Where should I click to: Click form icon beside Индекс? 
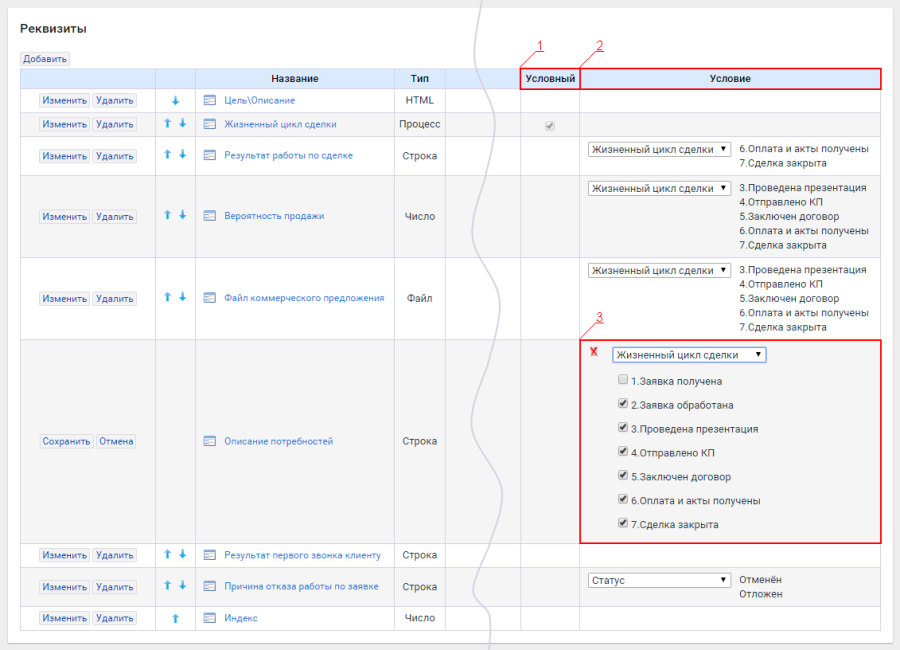[210, 618]
